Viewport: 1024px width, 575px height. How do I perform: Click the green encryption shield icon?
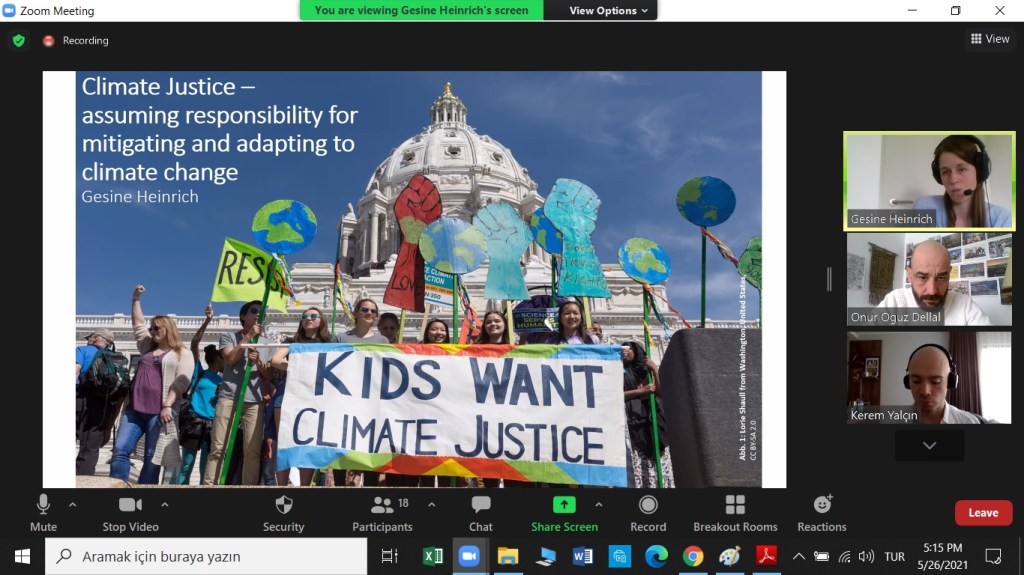[x=18, y=41]
